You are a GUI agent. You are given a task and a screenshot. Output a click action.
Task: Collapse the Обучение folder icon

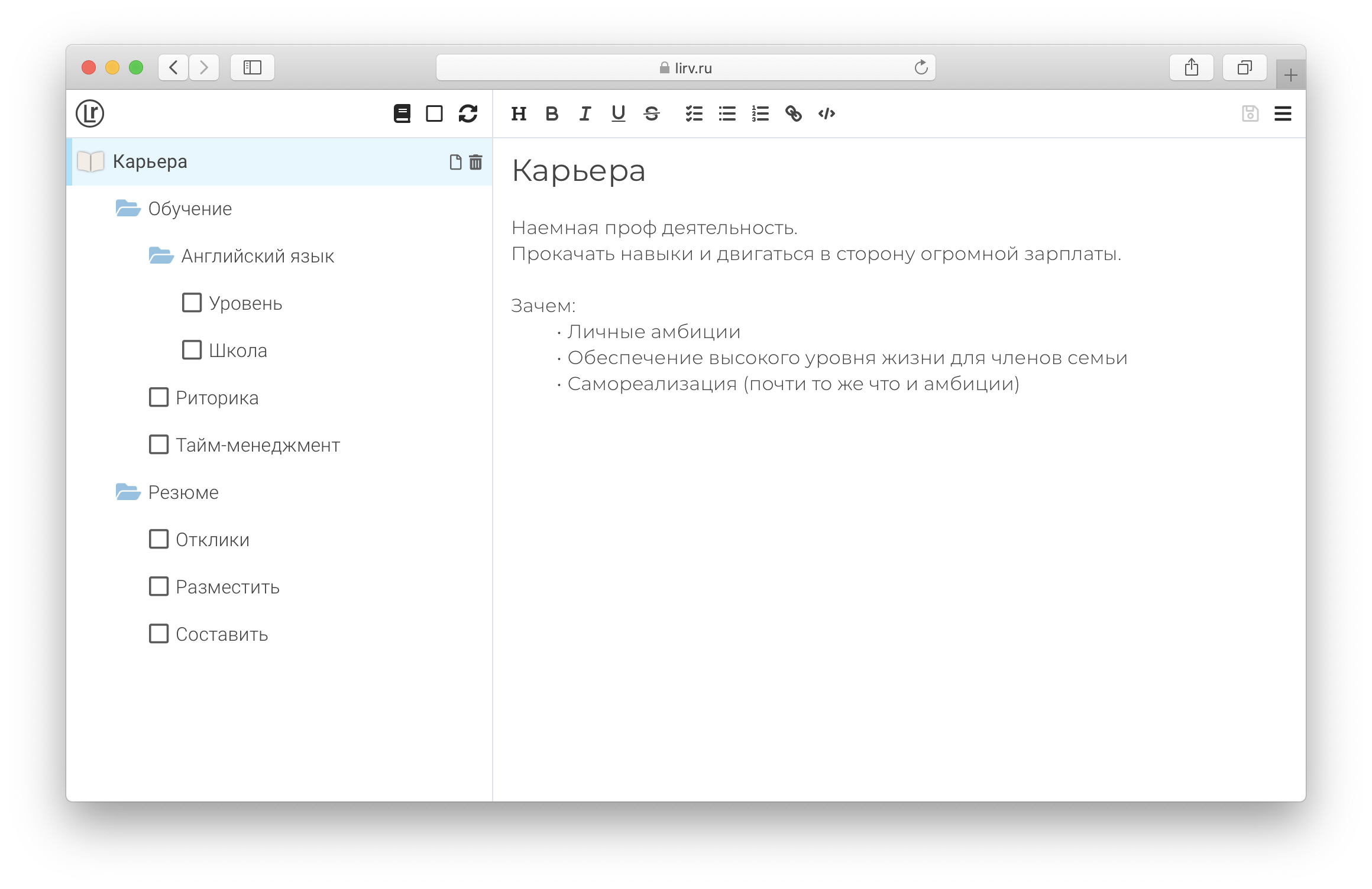click(128, 208)
